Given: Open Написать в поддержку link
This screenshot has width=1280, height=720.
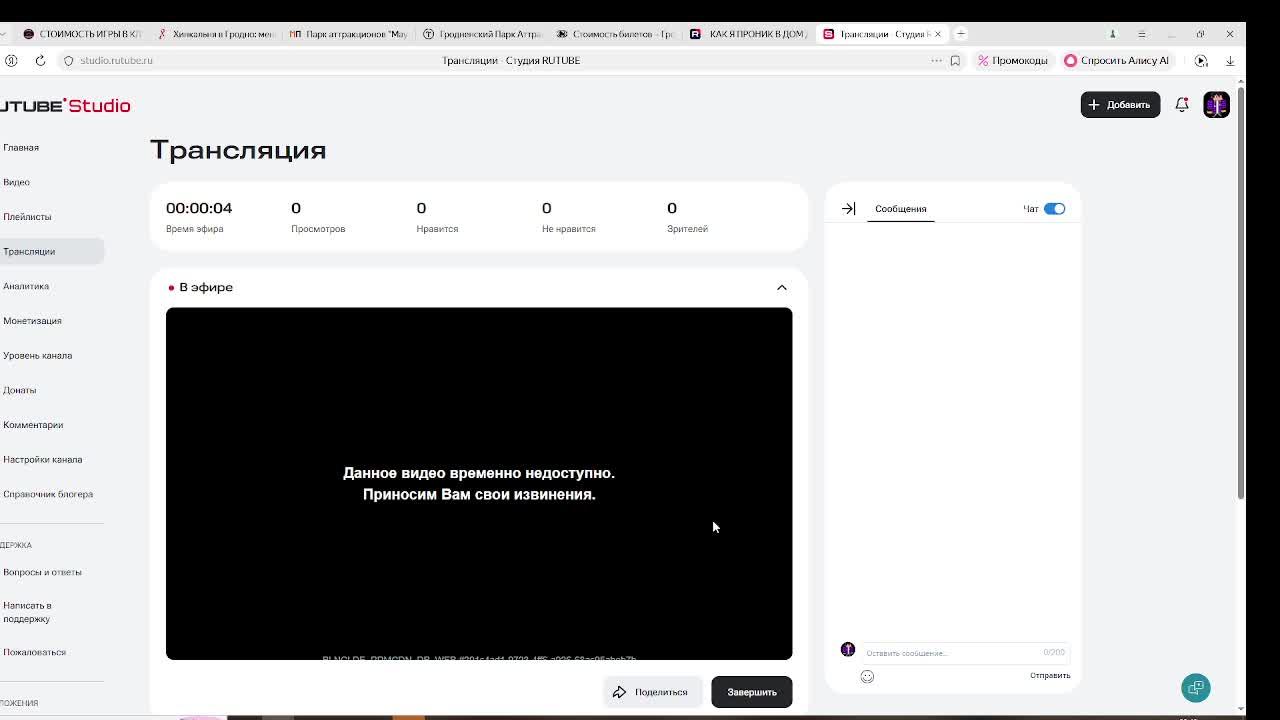Looking at the screenshot, I should [27, 612].
